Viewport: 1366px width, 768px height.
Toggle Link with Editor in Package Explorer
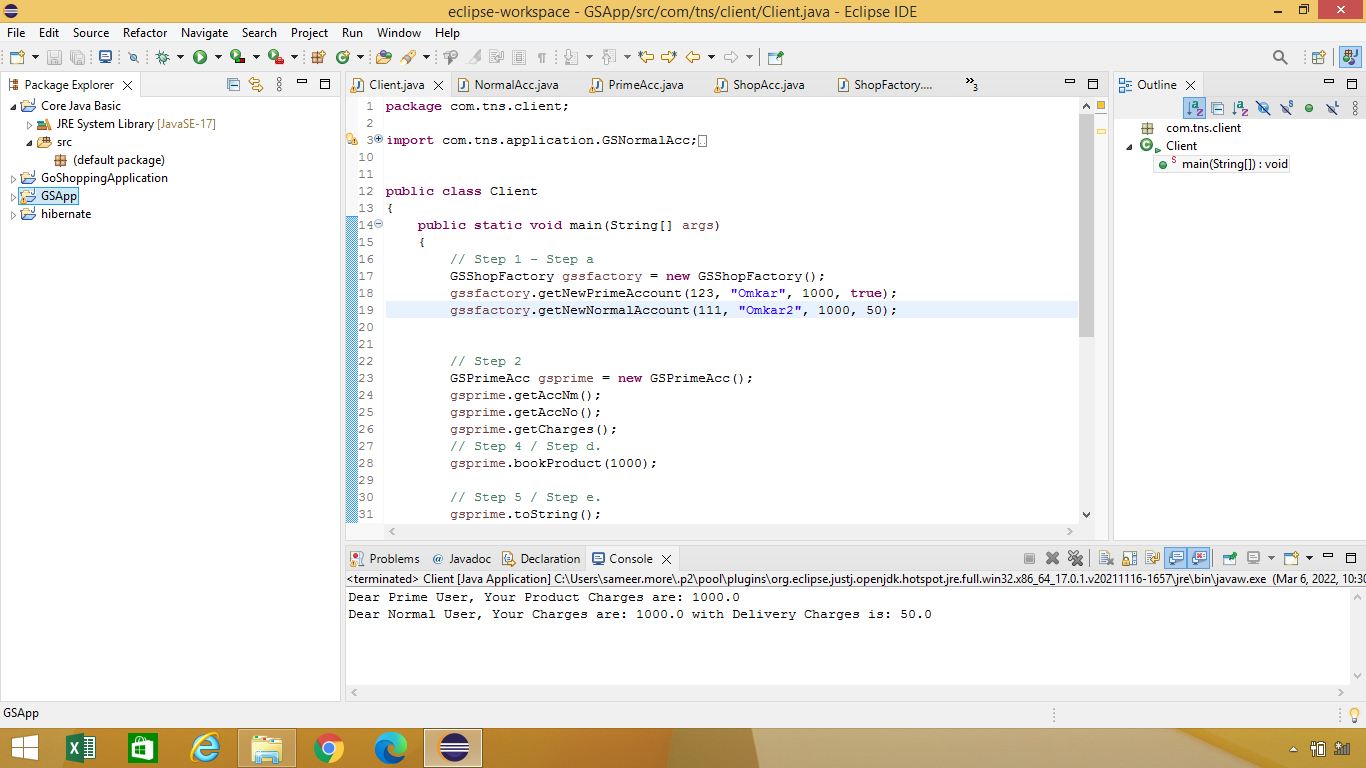coord(256,85)
